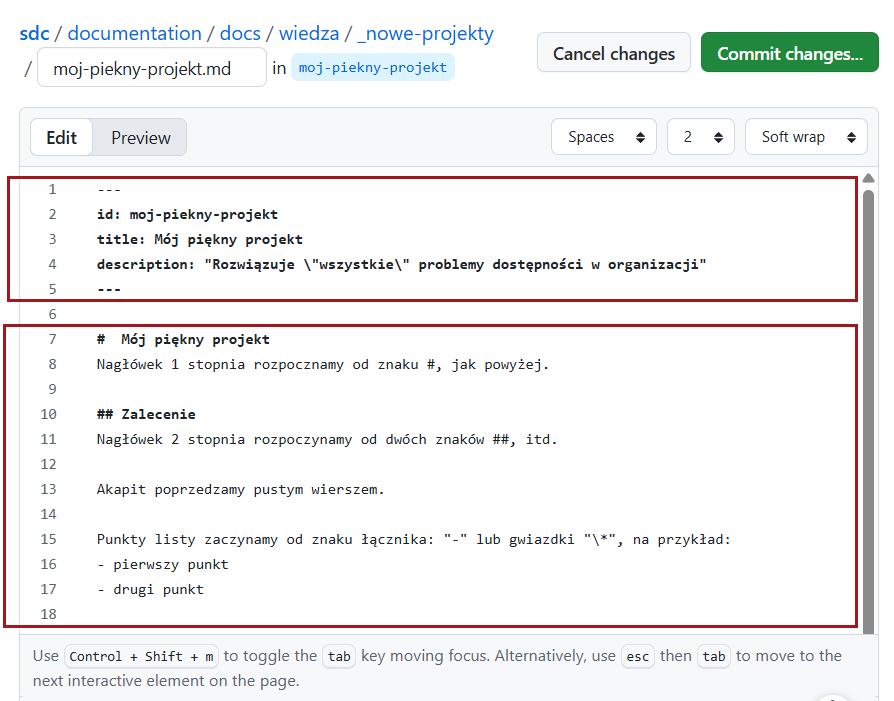Navigate to the docs folder breadcrumb

coord(239,33)
